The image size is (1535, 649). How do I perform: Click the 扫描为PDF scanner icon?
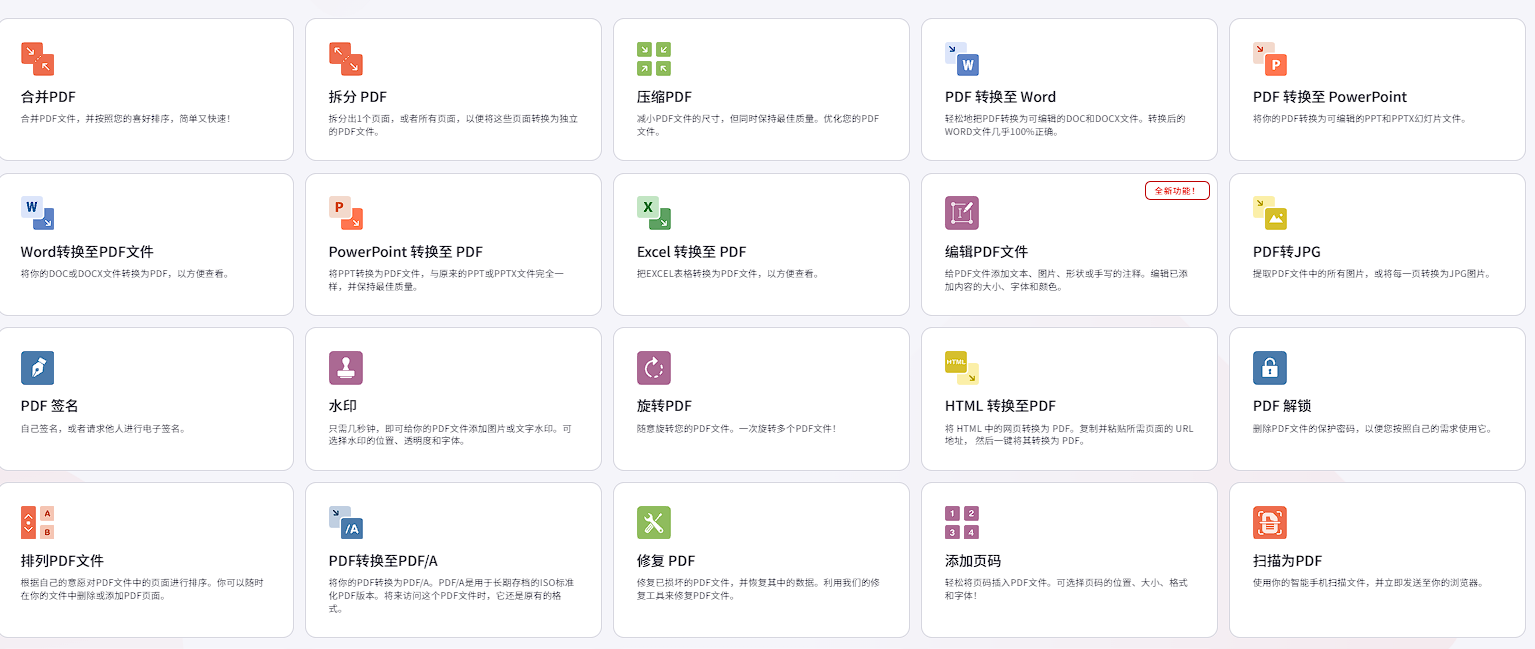(x=1269, y=522)
